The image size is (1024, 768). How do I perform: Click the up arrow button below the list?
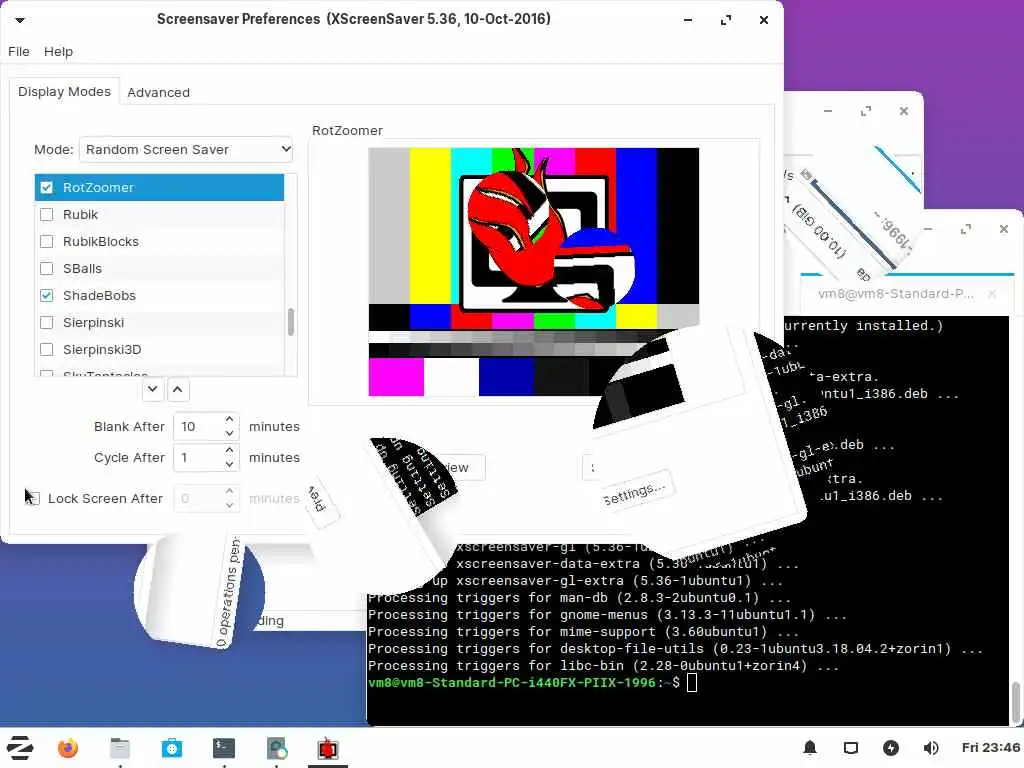click(178, 389)
